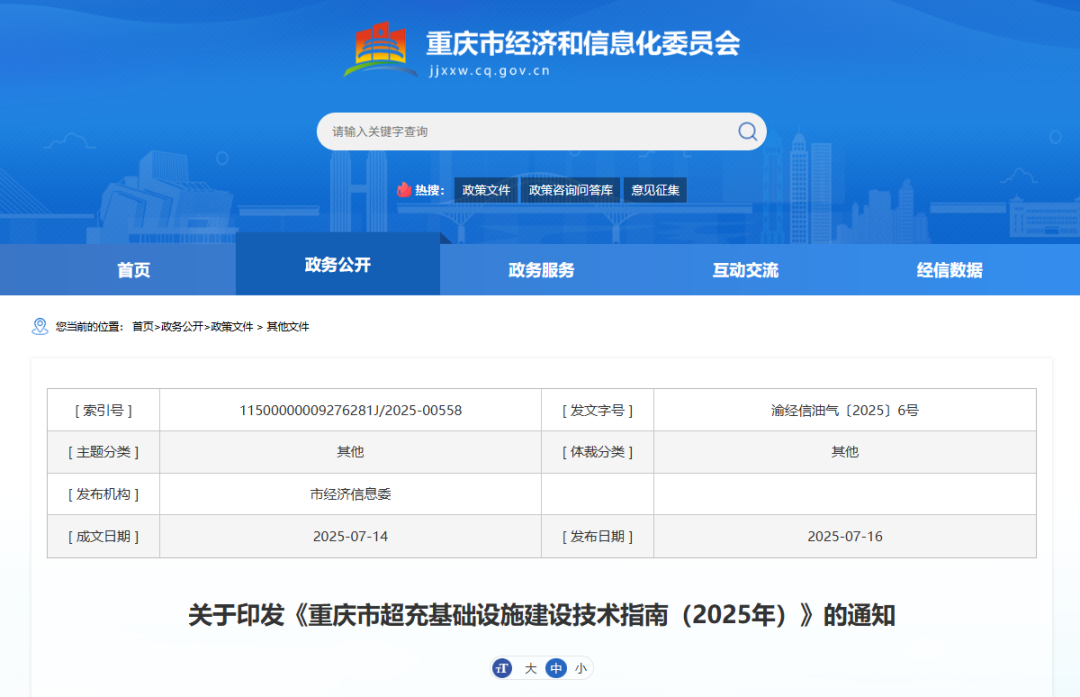Select 中 medium font size

[x=555, y=668]
